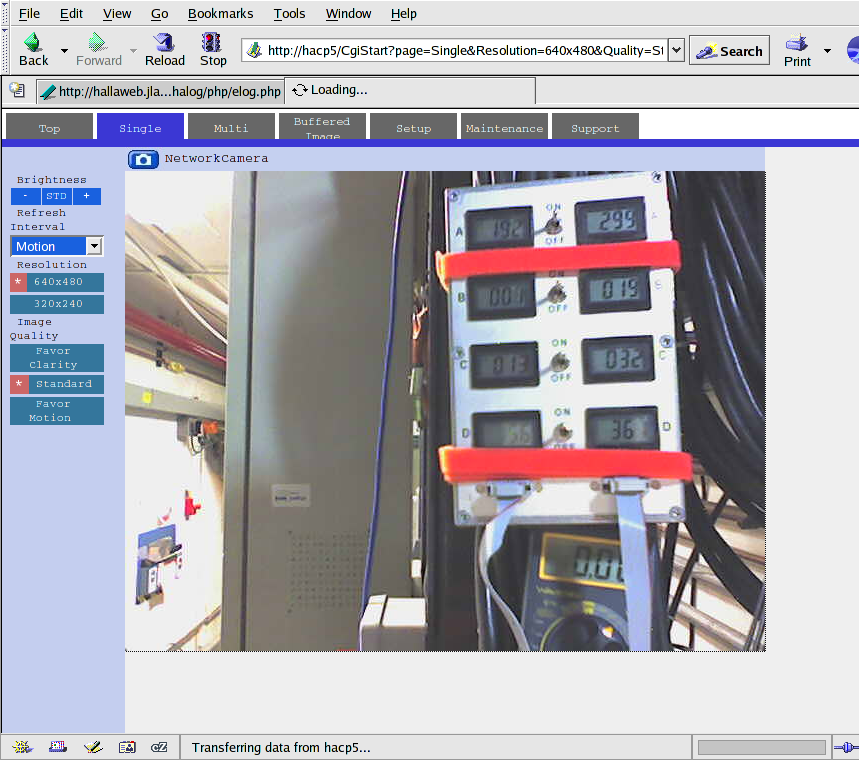The height and width of the screenshot is (760, 859).
Task: Expand the URL history dropdown
Action: click(x=677, y=50)
